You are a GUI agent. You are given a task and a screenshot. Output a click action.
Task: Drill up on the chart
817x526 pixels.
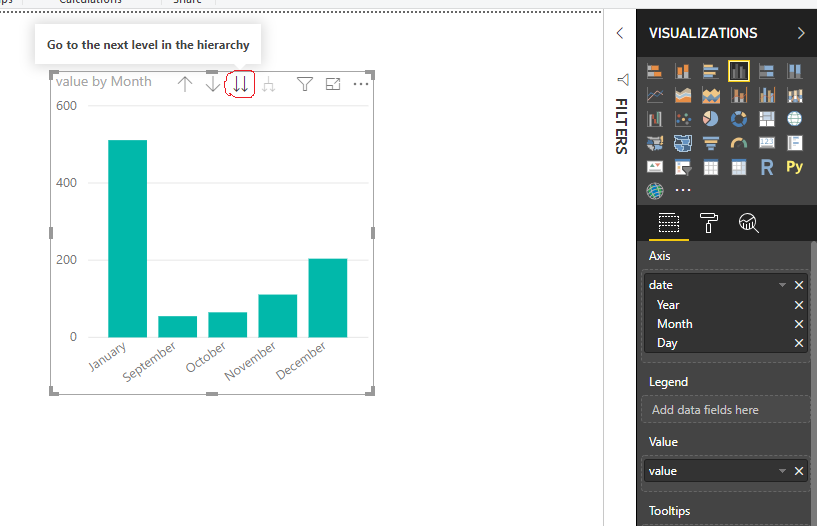[x=185, y=84]
